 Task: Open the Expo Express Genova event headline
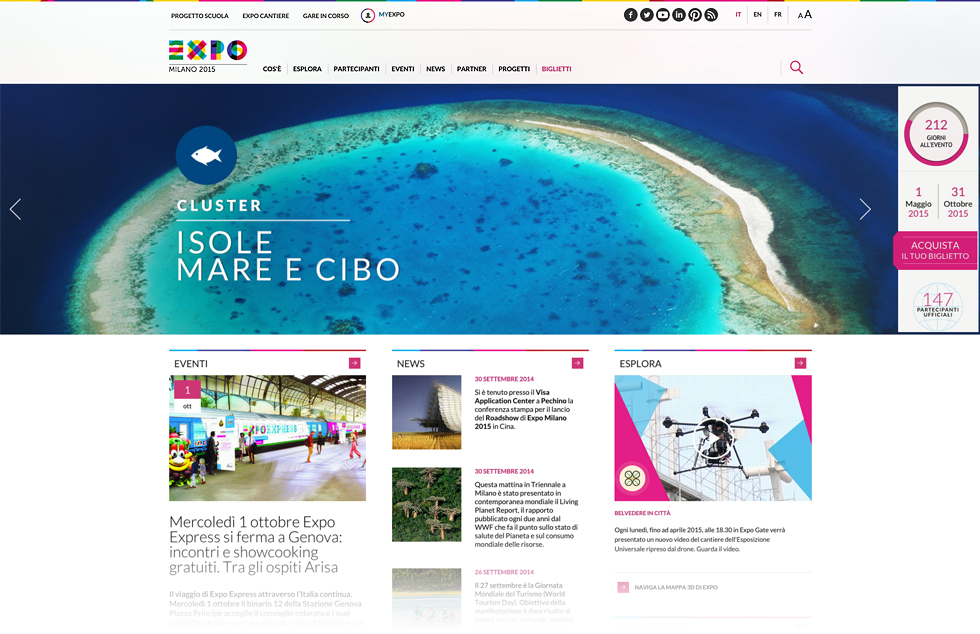[256, 545]
